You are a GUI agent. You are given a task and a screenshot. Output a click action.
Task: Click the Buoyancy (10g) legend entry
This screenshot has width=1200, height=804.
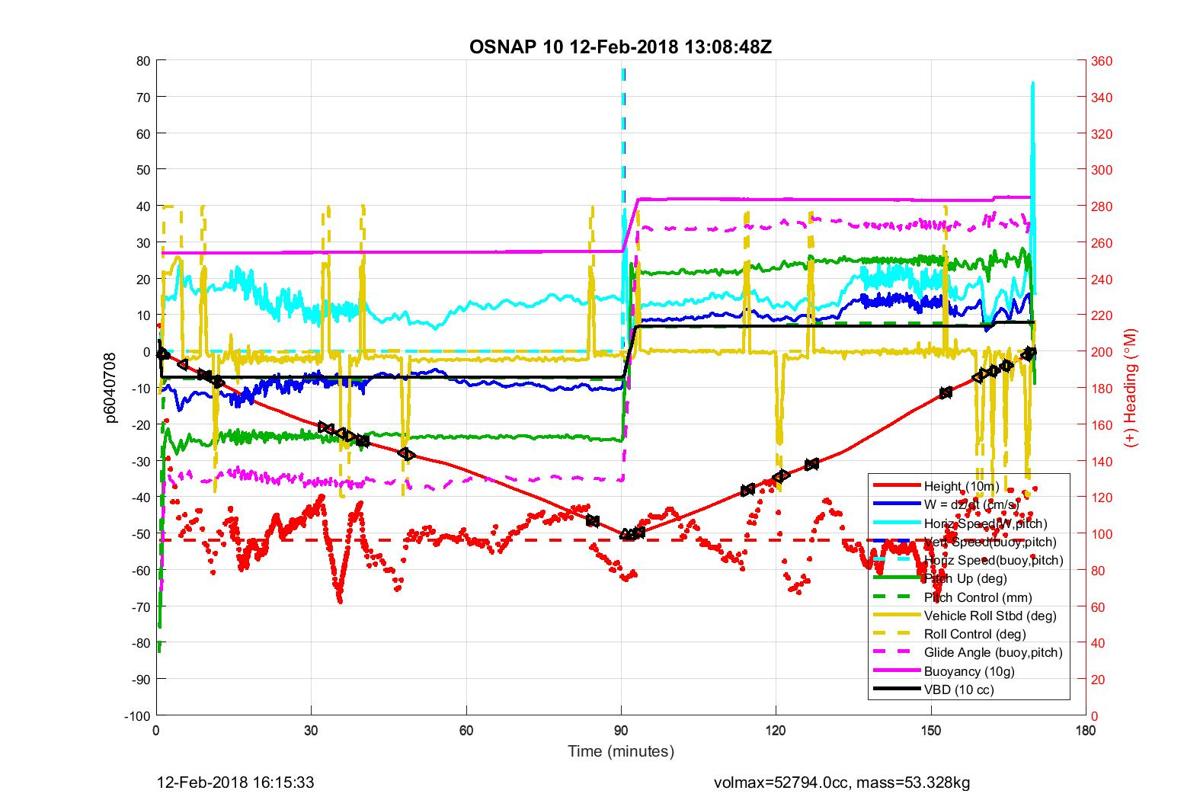tap(968, 671)
